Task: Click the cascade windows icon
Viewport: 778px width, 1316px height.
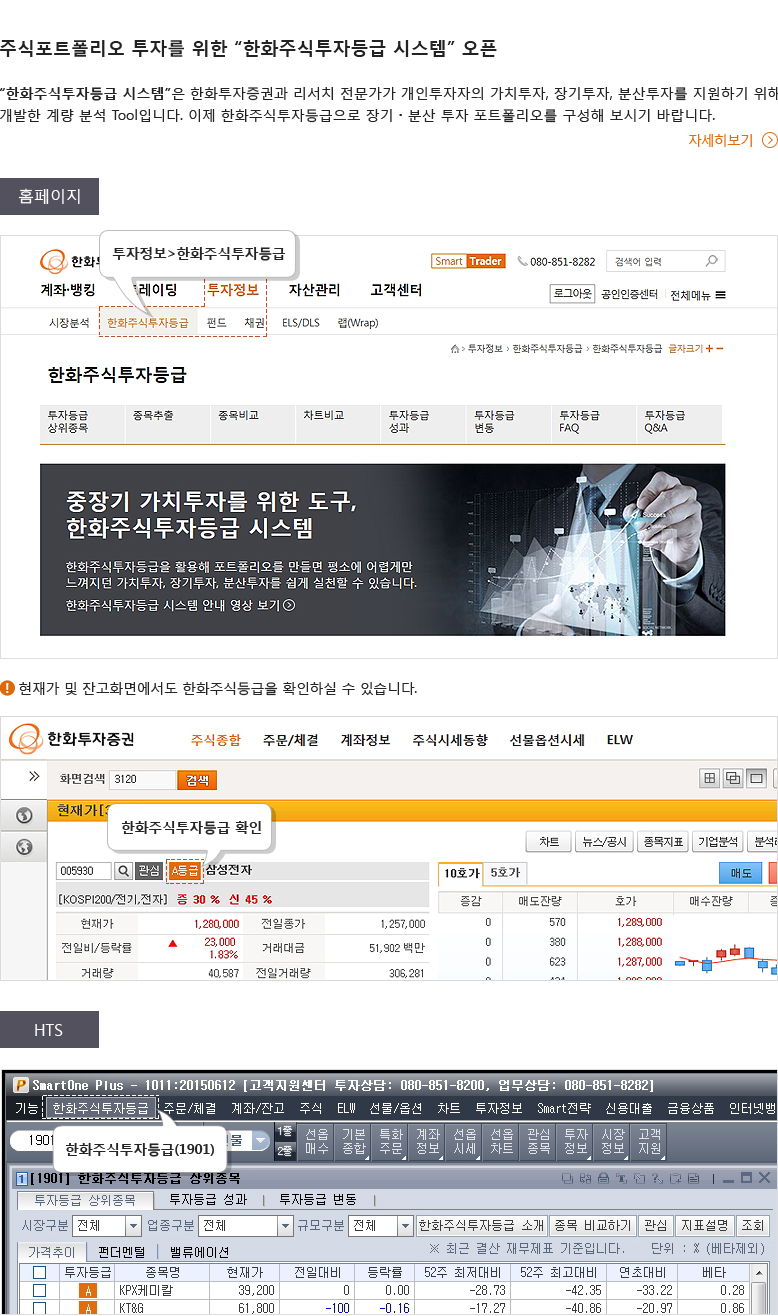Action: 733,779
